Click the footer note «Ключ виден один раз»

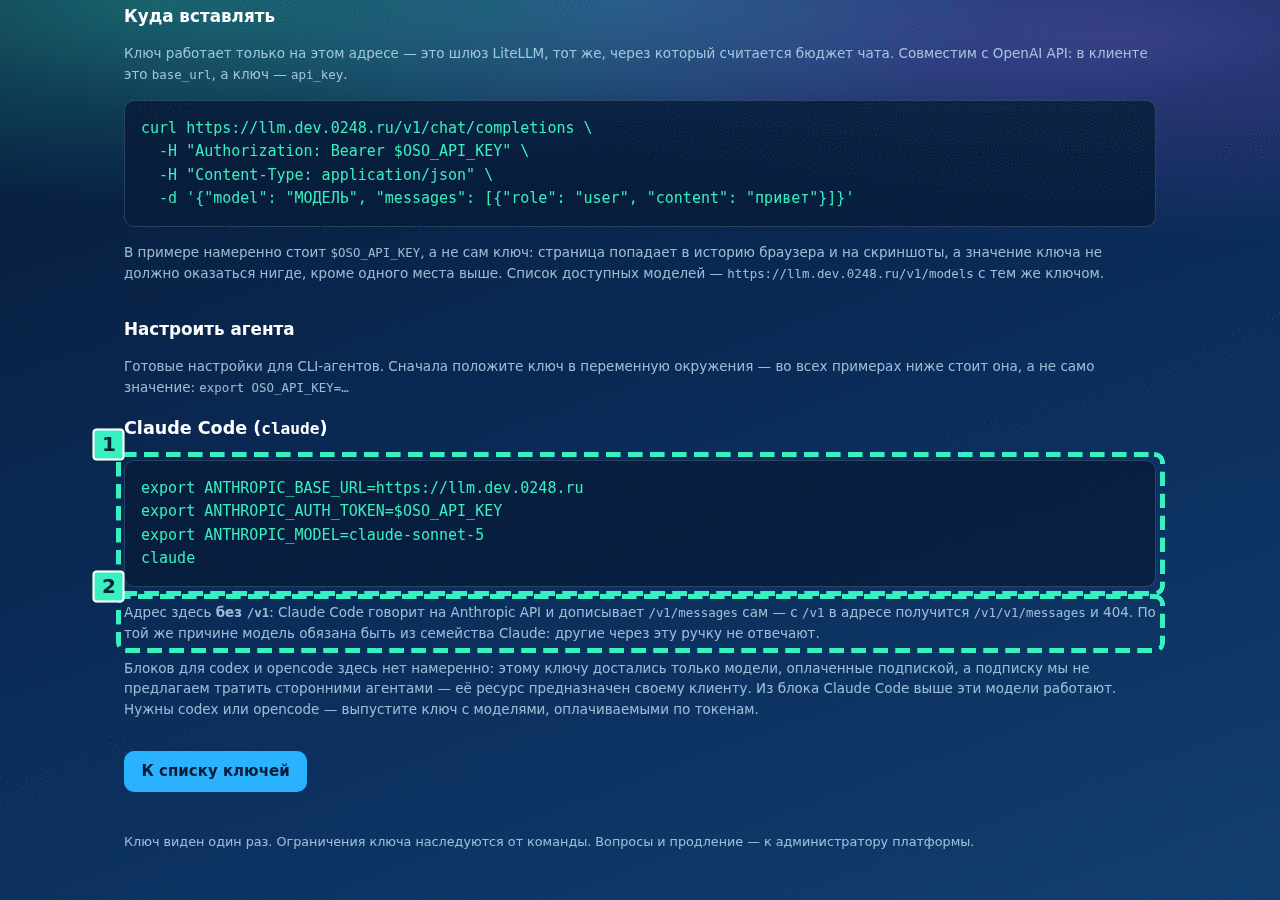click(x=549, y=842)
